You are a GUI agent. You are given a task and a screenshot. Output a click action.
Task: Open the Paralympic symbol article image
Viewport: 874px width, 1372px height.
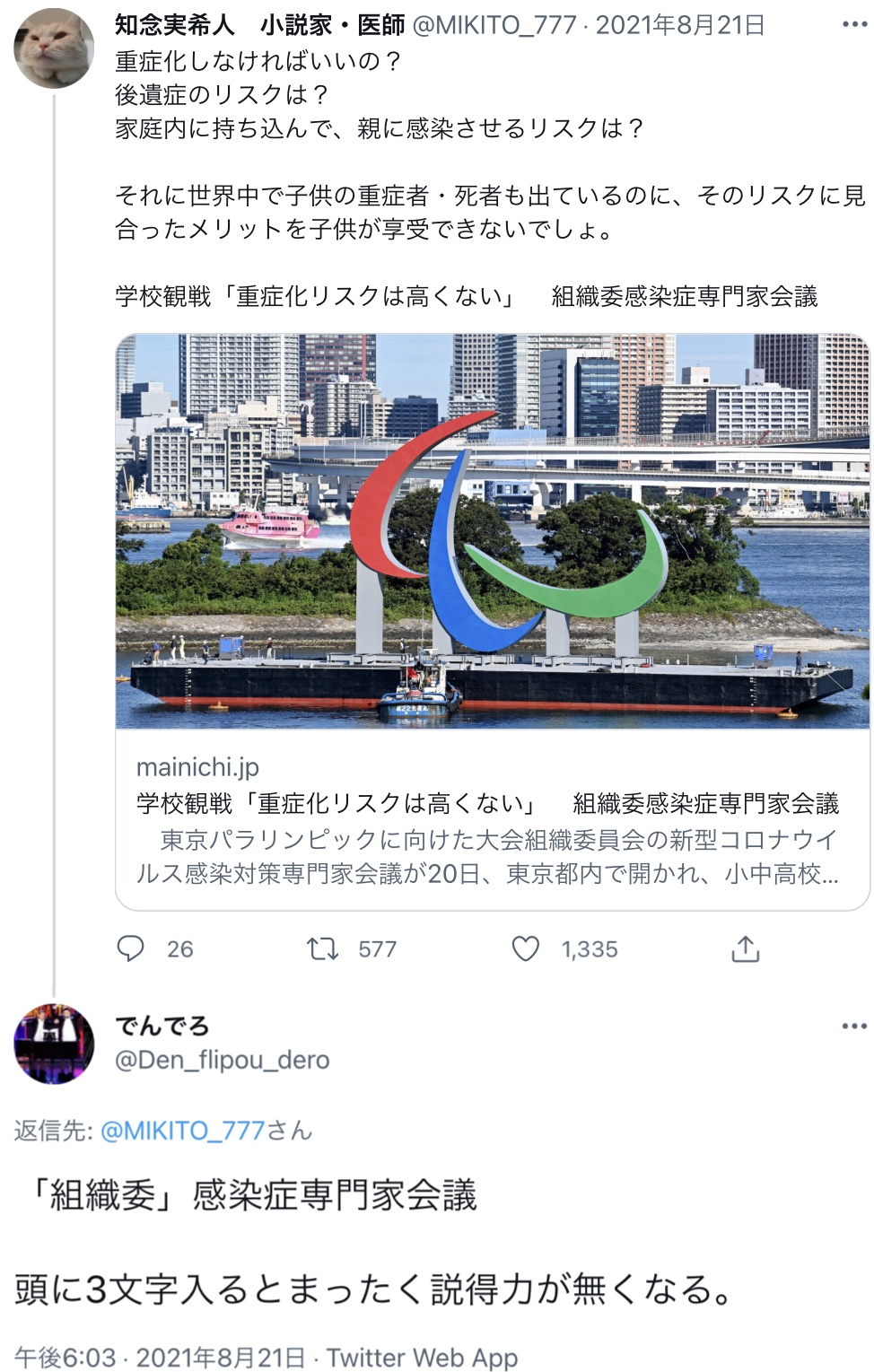click(493, 531)
